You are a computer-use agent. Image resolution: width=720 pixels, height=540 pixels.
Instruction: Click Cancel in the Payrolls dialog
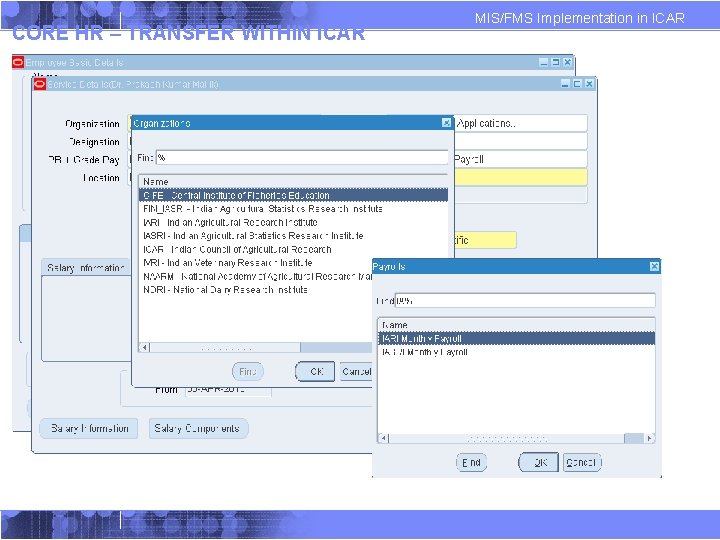582,462
